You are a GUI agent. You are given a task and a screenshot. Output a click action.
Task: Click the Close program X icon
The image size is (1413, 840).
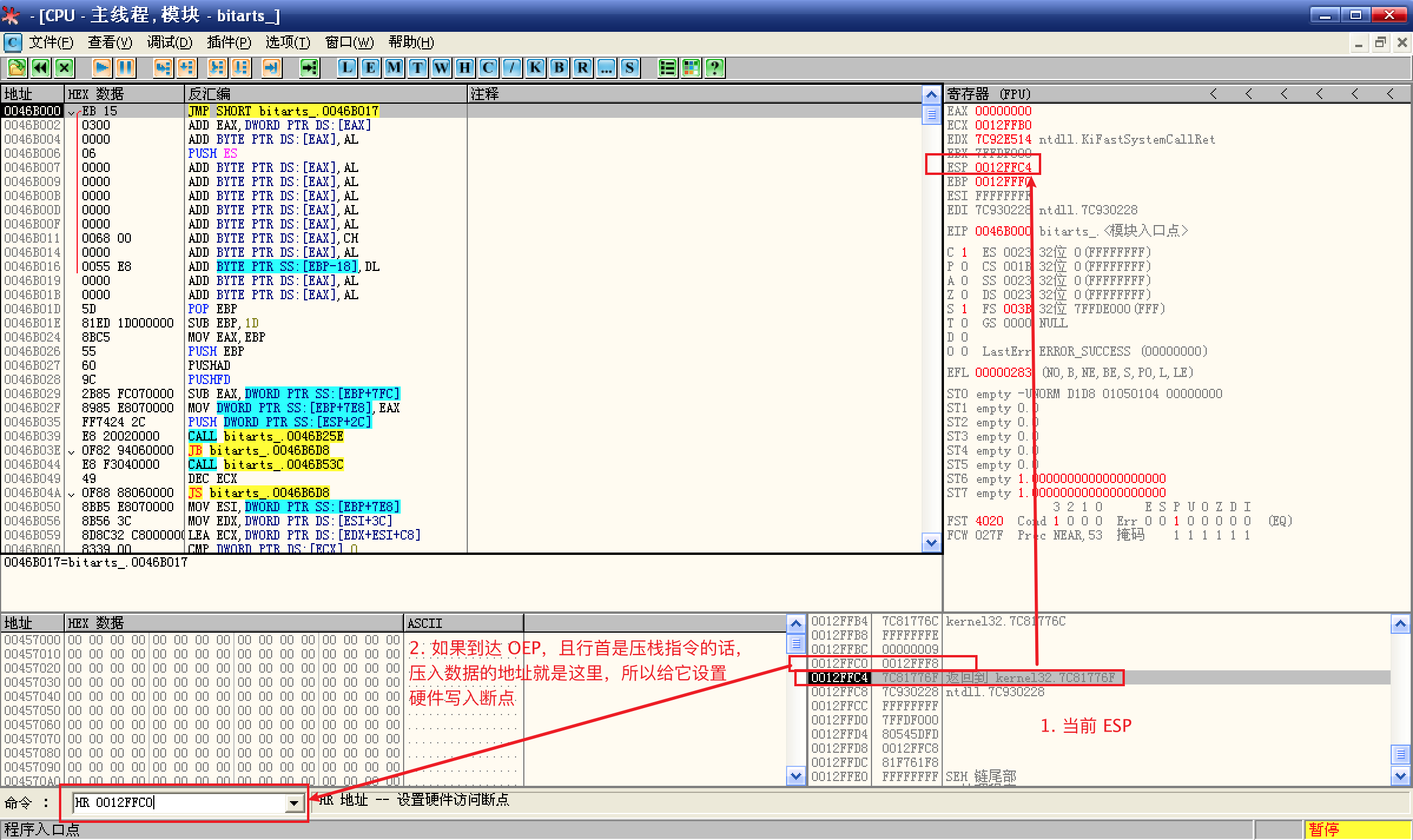64,68
